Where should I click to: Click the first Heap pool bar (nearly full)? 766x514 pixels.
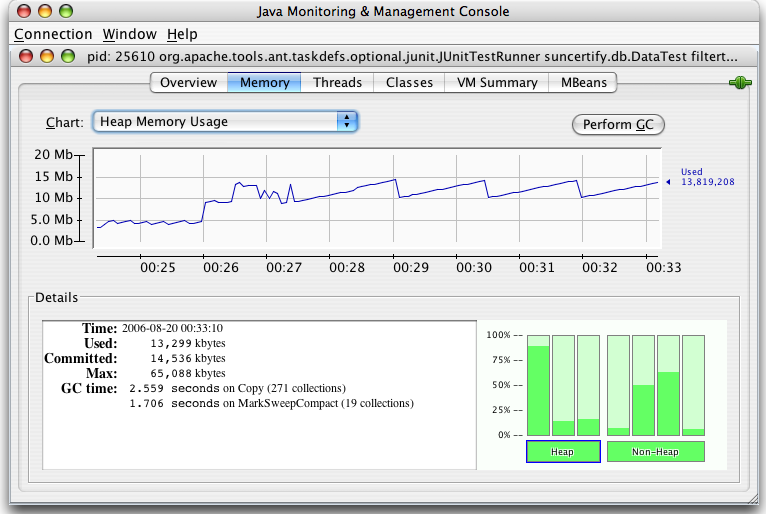coord(538,385)
